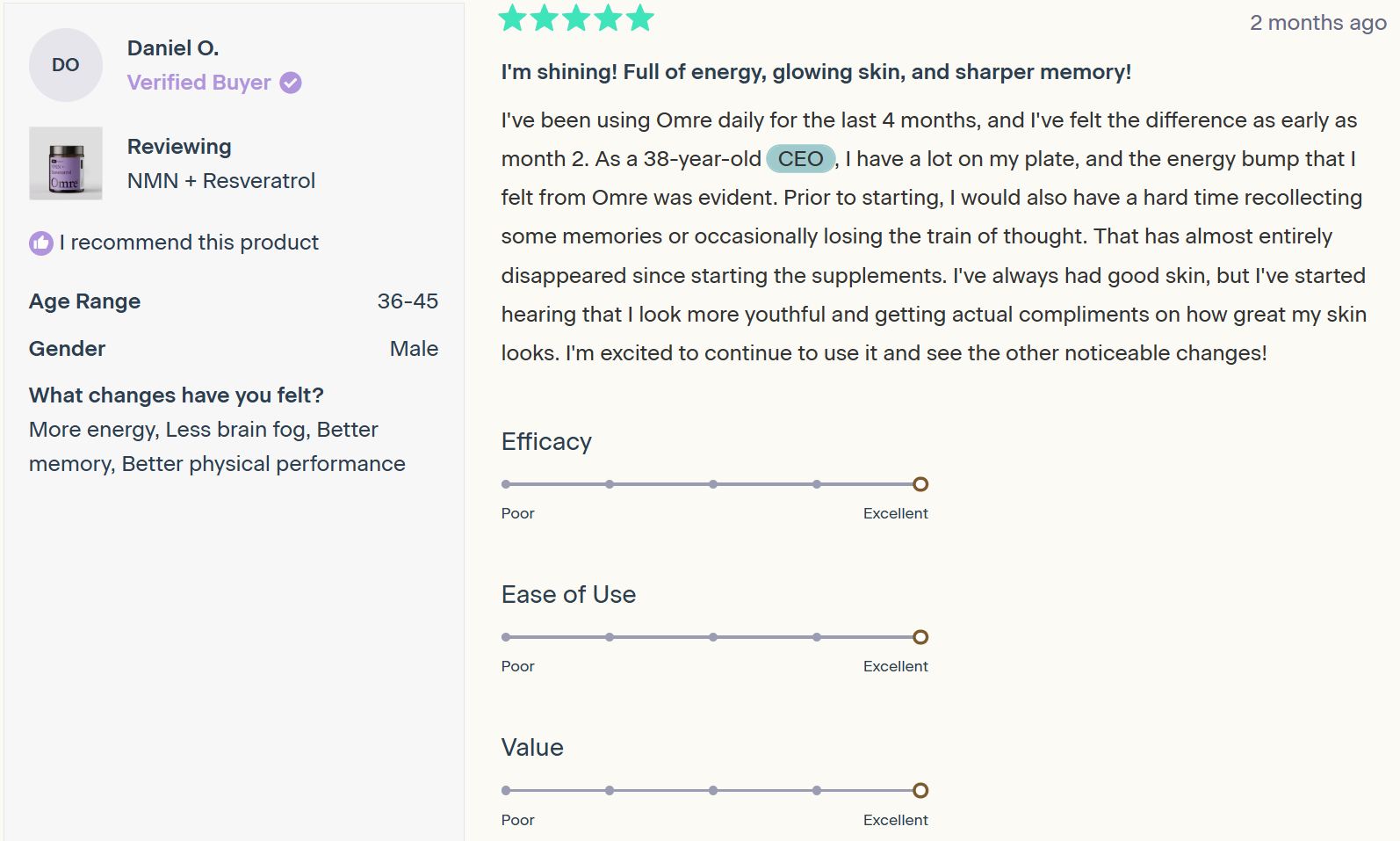The image size is (1400, 841).
Task: Open the NMN + Resveratrol product link
Action: click(221, 181)
